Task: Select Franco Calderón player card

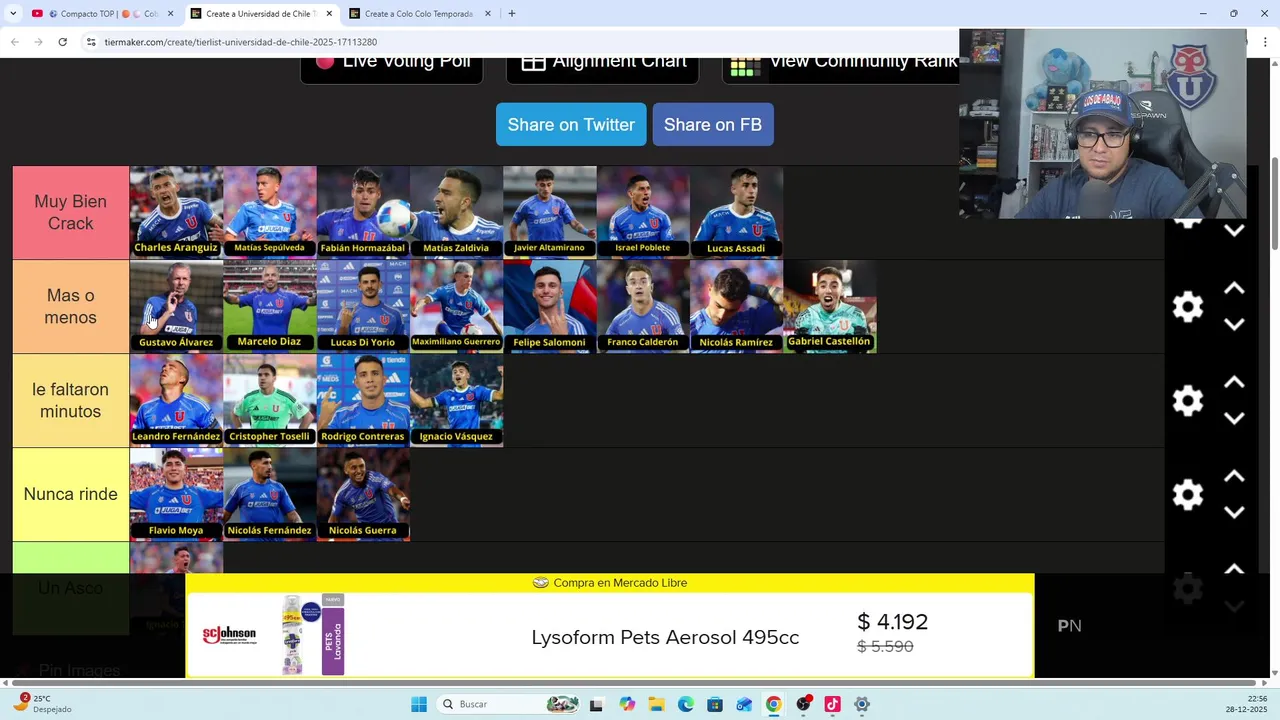Action: click(x=643, y=306)
